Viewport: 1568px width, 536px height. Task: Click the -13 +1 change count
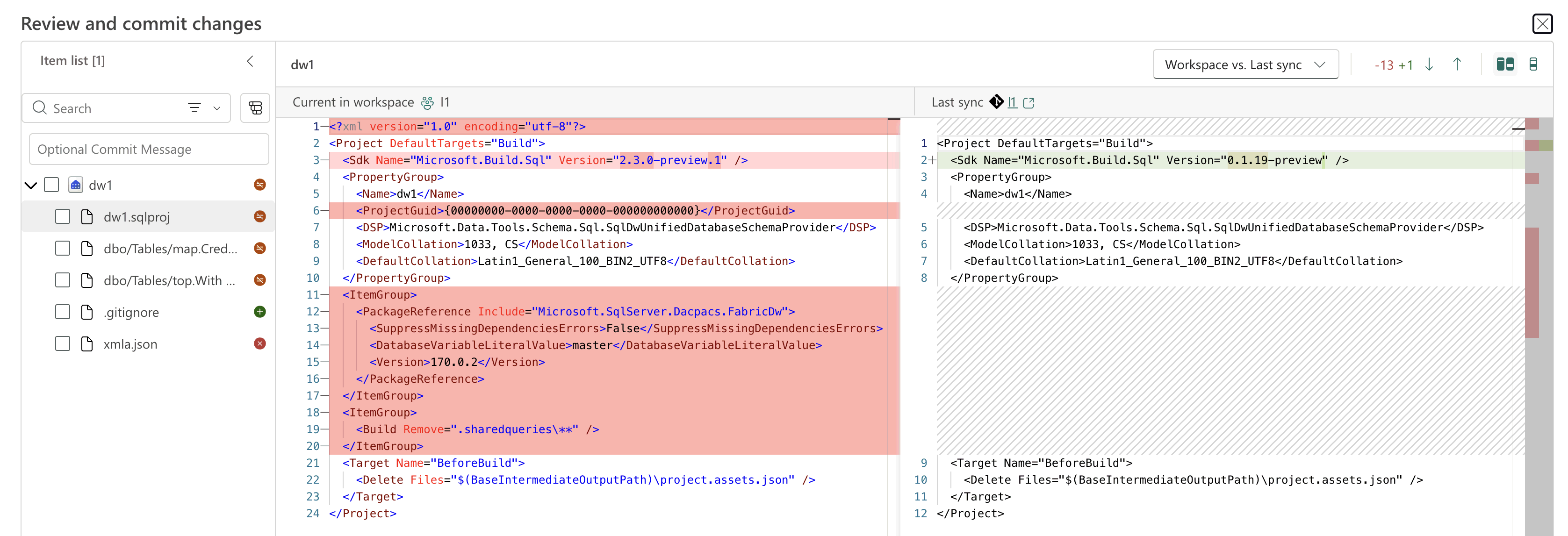coord(1393,65)
